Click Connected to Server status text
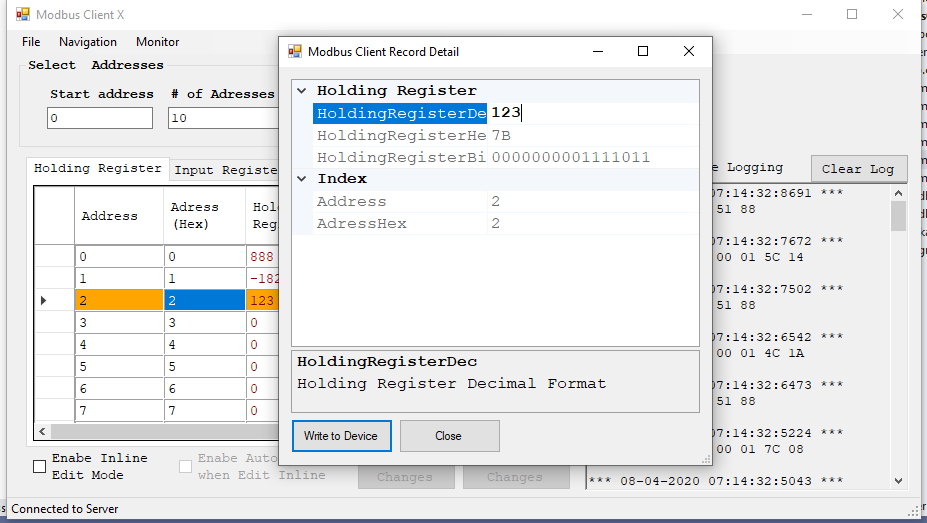Viewport: 927px width, 523px height. click(64, 509)
